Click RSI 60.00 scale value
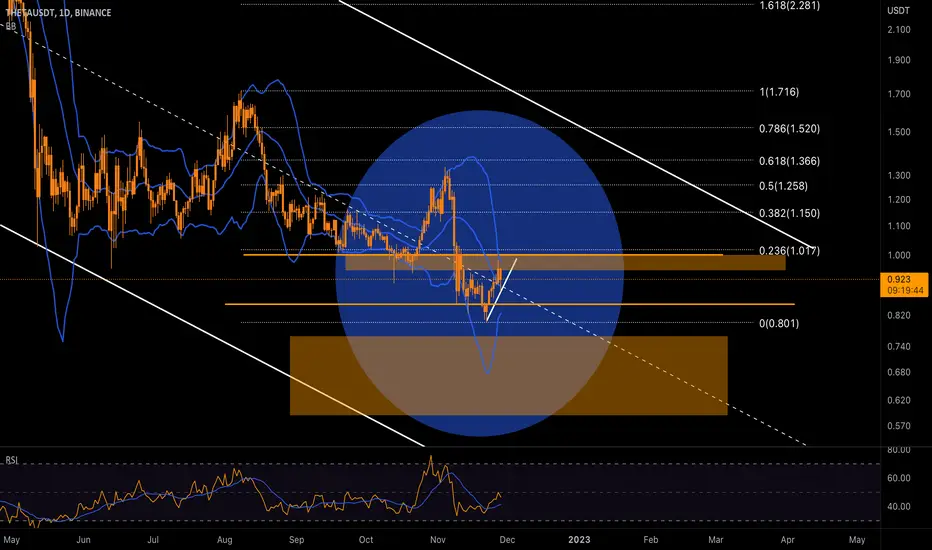The height and width of the screenshot is (550, 932). click(x=899, y=478)
